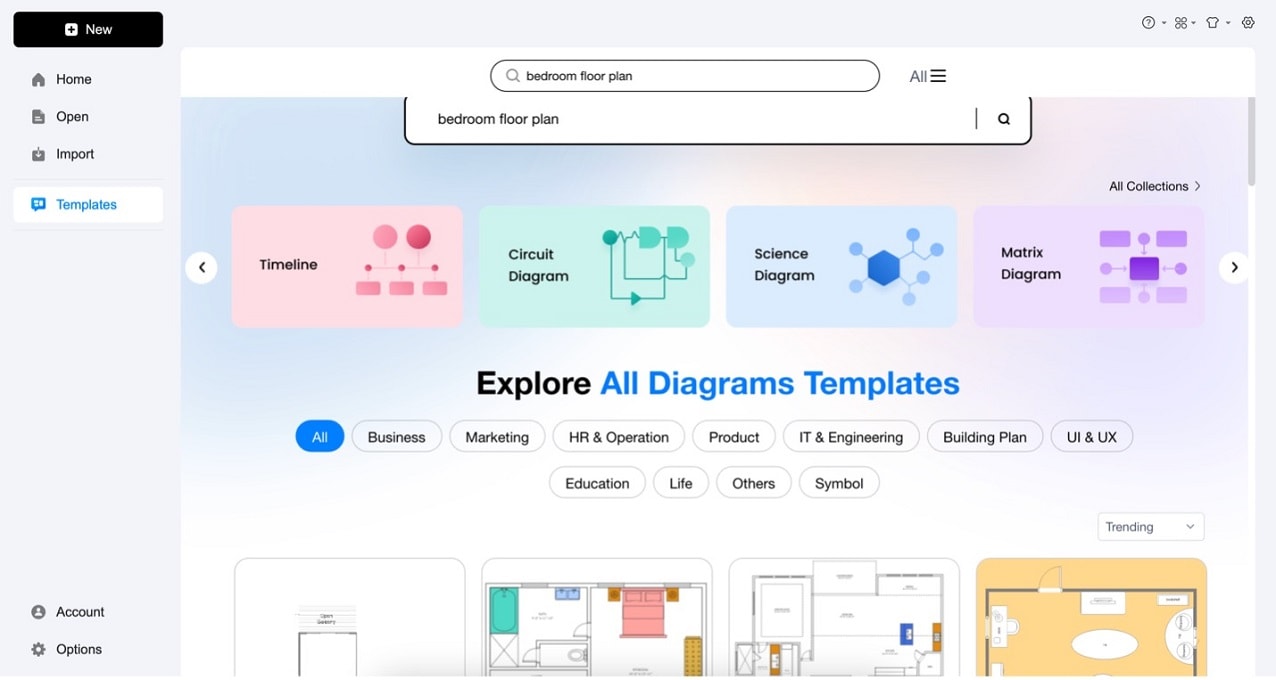
Task: Open the Matrix Diagram collection card
Action: 1088,266
